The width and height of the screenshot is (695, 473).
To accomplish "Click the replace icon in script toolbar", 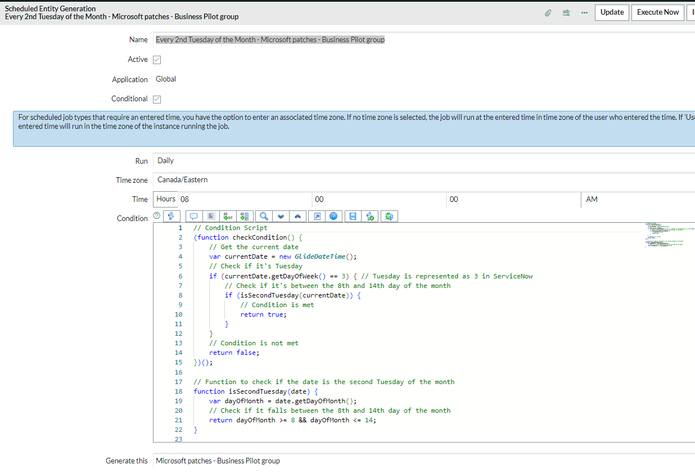I will (x=228, y=216).
